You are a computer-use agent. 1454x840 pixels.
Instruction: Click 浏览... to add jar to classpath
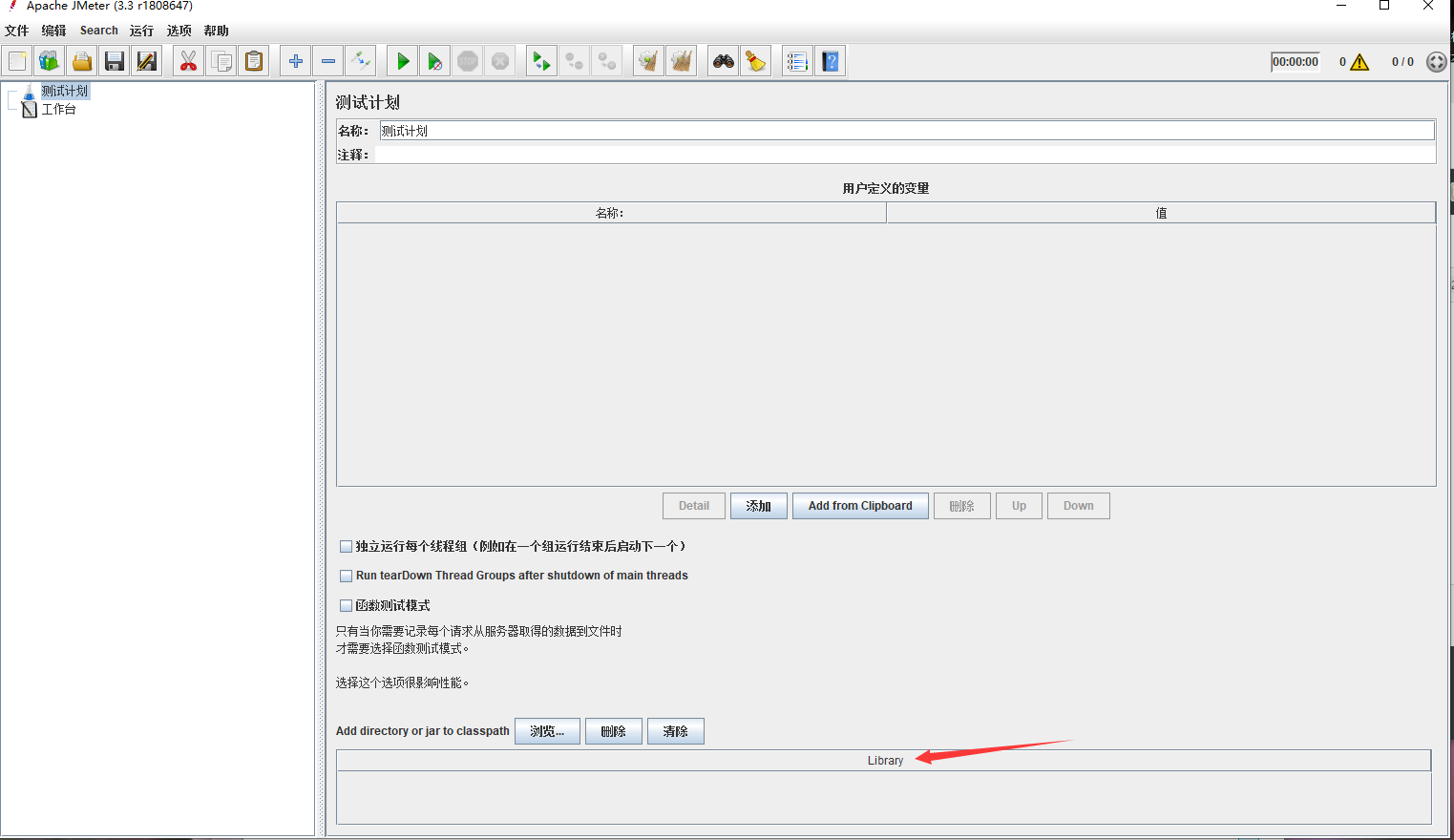click(546, 730)
